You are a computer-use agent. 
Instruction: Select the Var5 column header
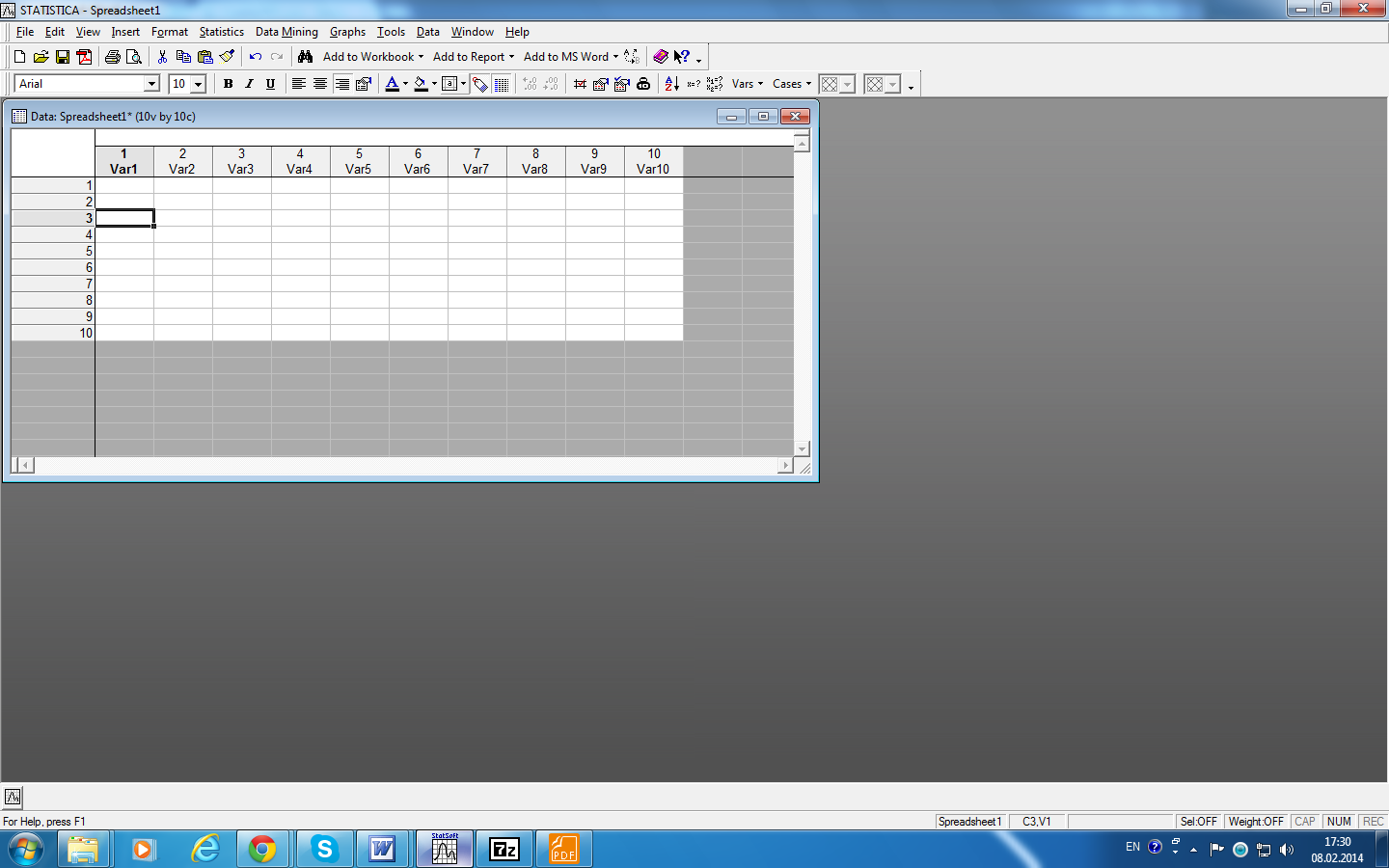click(x=359, y=161)
